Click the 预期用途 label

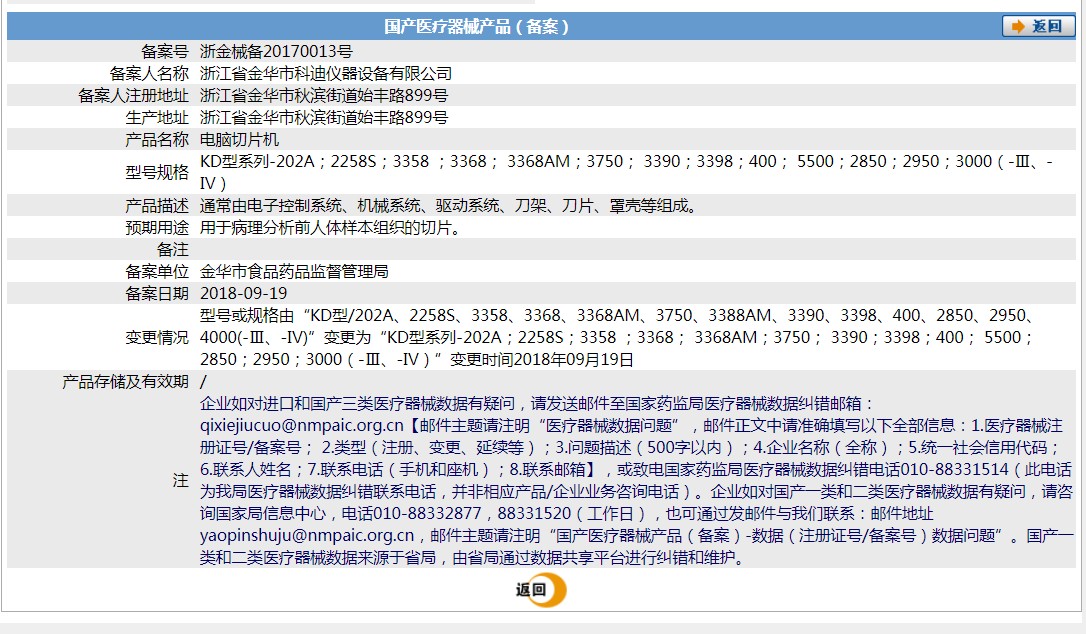pyautogui.click(x=157, y=228)
